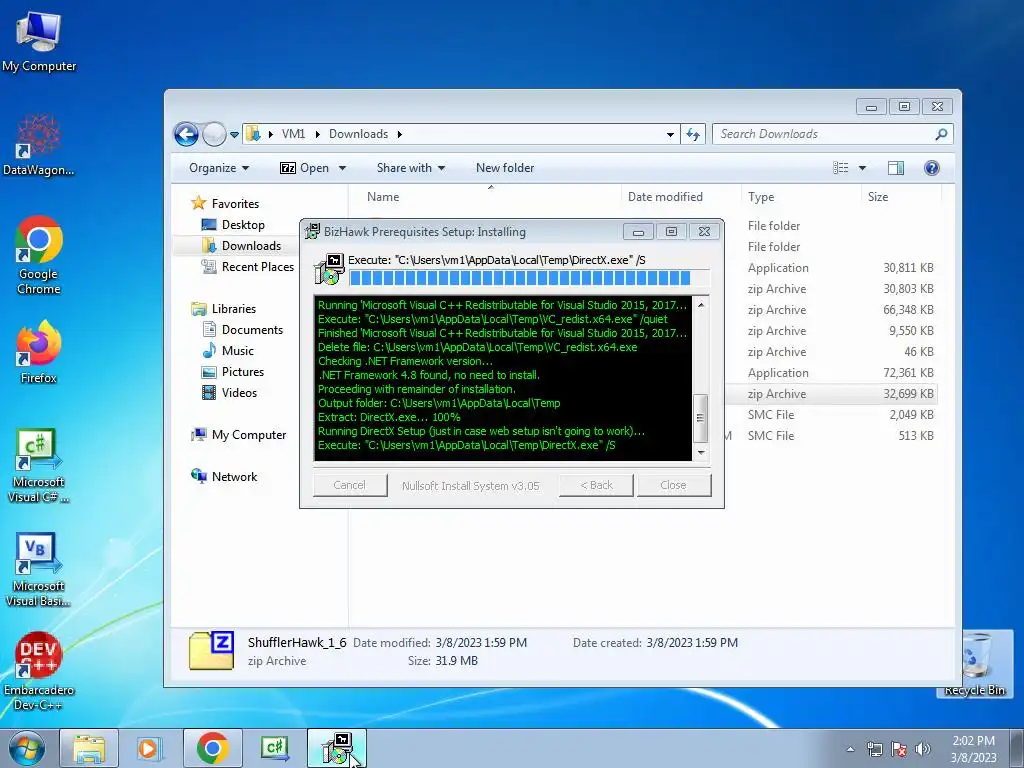Open Explorer help icon
The width and height of the screenshot is (1024, 768).
(x=932, y=168)
